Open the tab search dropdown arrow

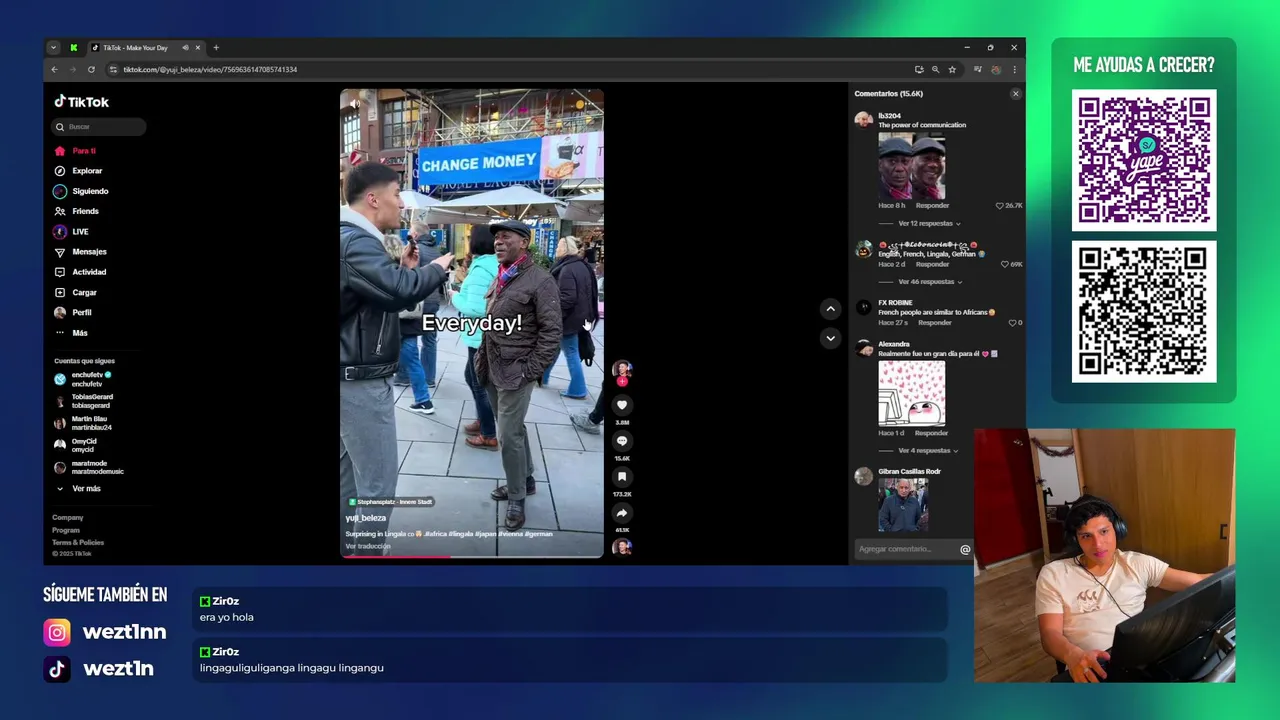53,47
